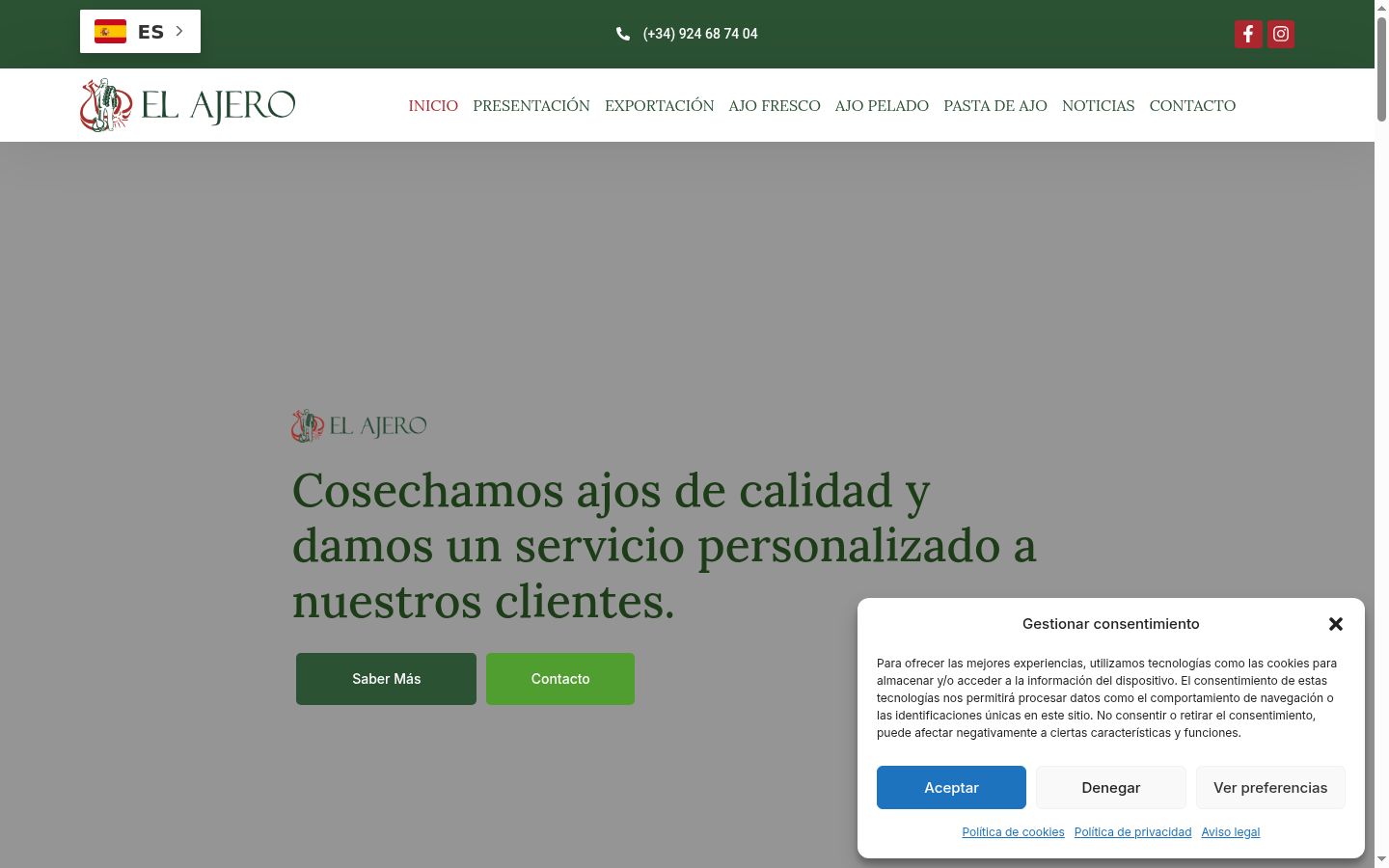This screenshot has width=1389, height=868.
Task: Open the Facebook page icon
Action: pos(1248,34)
